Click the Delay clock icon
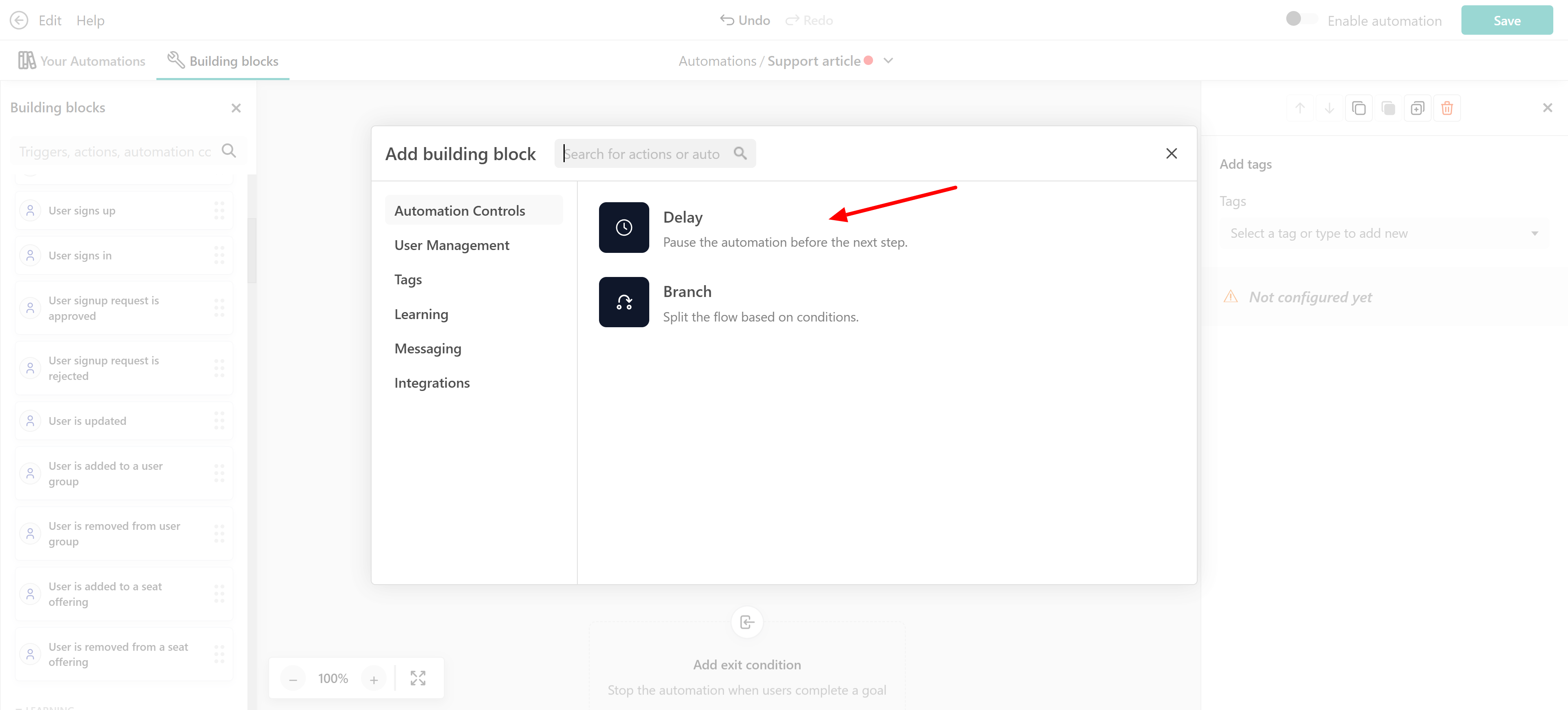The width and height of the screenshot is (1568, 710). coord(623,227)
